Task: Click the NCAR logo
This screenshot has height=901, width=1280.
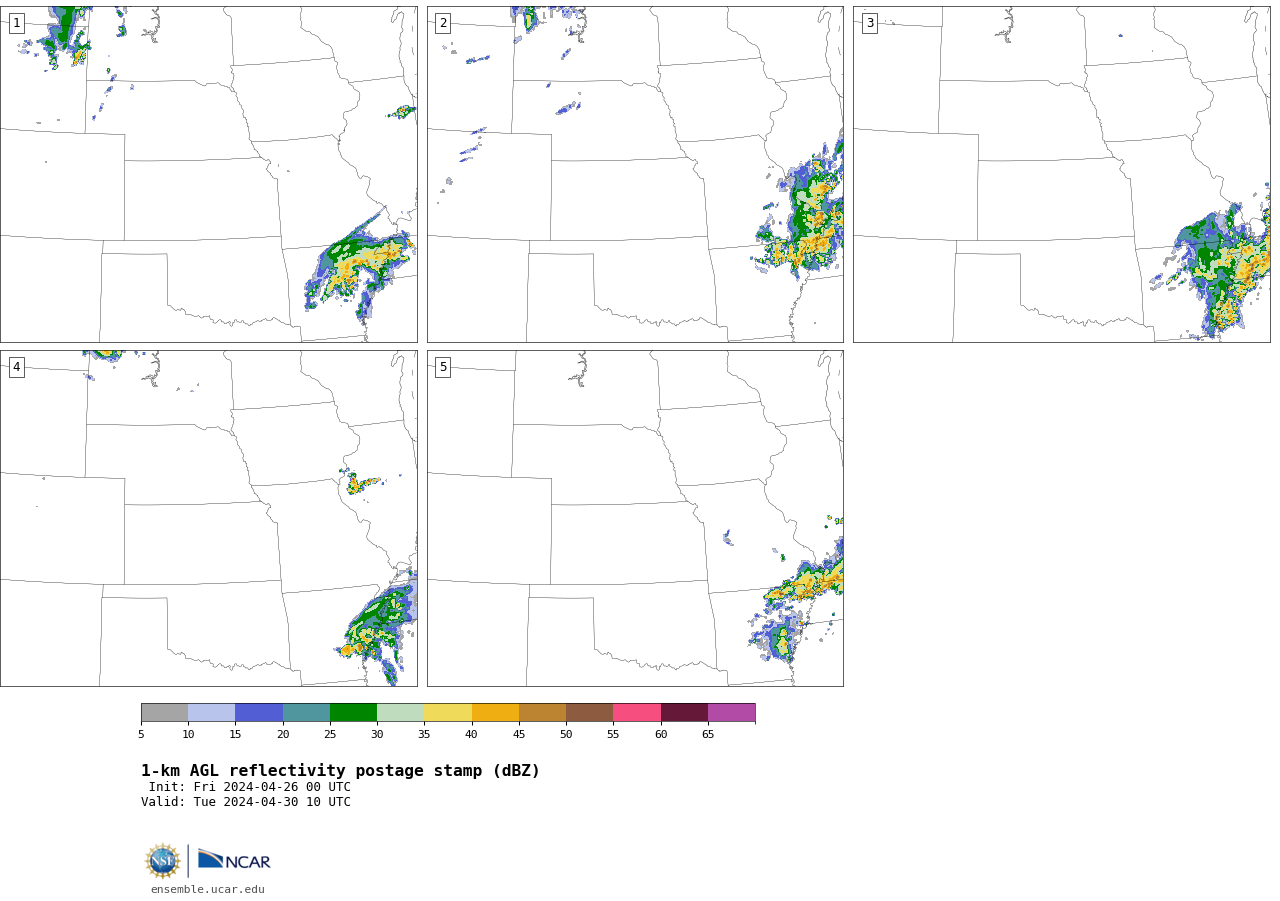Action: 234,860
